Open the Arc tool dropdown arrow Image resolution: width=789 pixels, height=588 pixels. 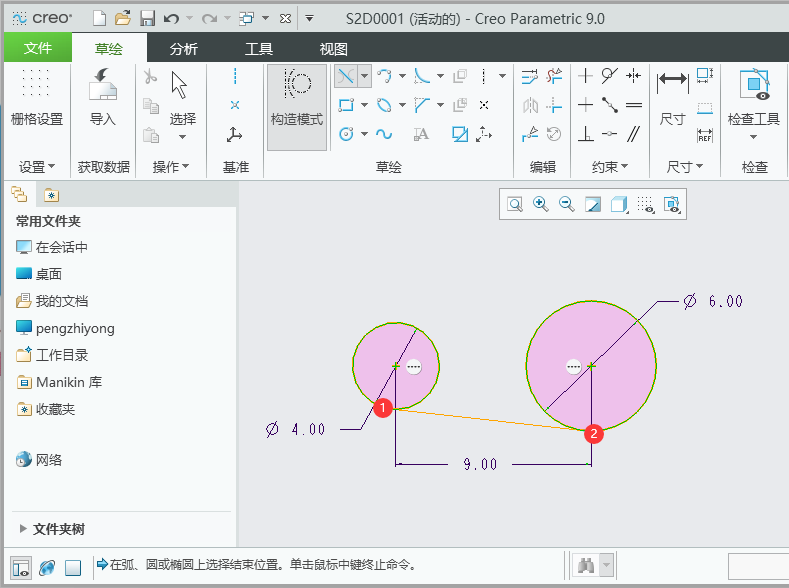(x=402, y=76)
